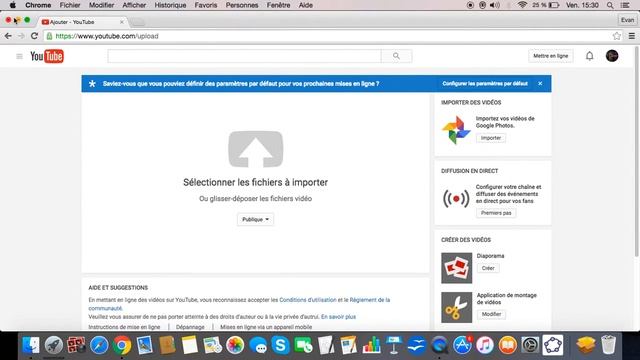Open Chrome's hamburger settings menu
Screen dimensions: 640x360
631,36
